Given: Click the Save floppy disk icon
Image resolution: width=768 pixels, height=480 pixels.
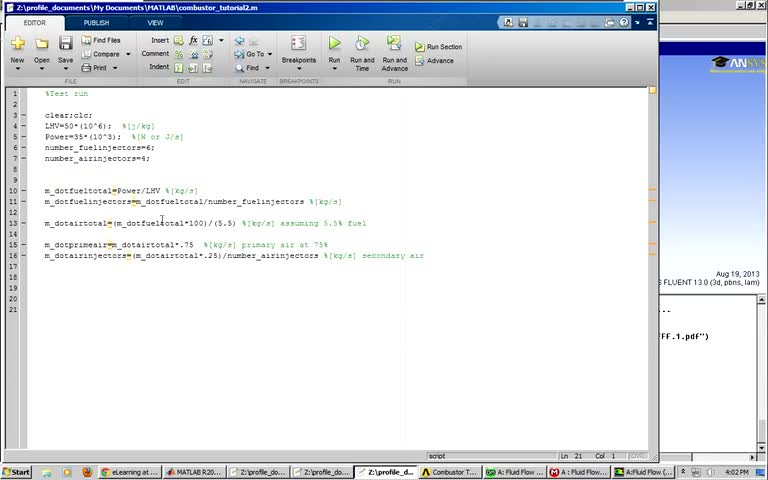Looking at the screenshot, I should (66, 43).
